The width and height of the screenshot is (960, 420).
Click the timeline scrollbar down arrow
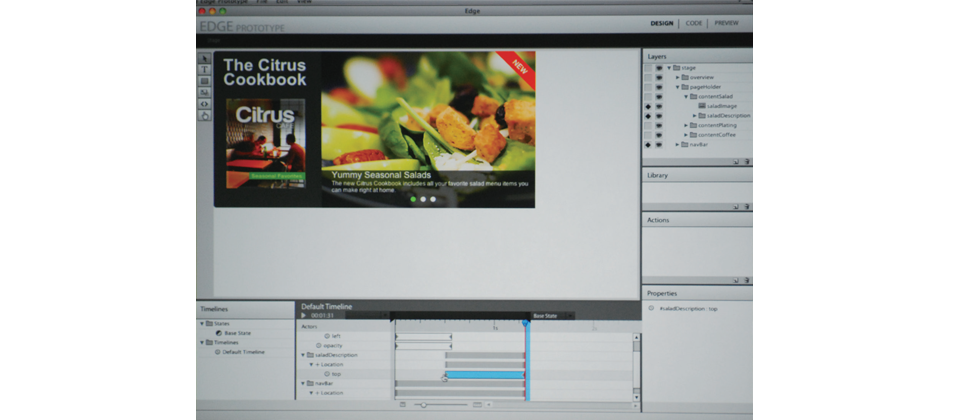pyautogui.click(x=636, y=397)
